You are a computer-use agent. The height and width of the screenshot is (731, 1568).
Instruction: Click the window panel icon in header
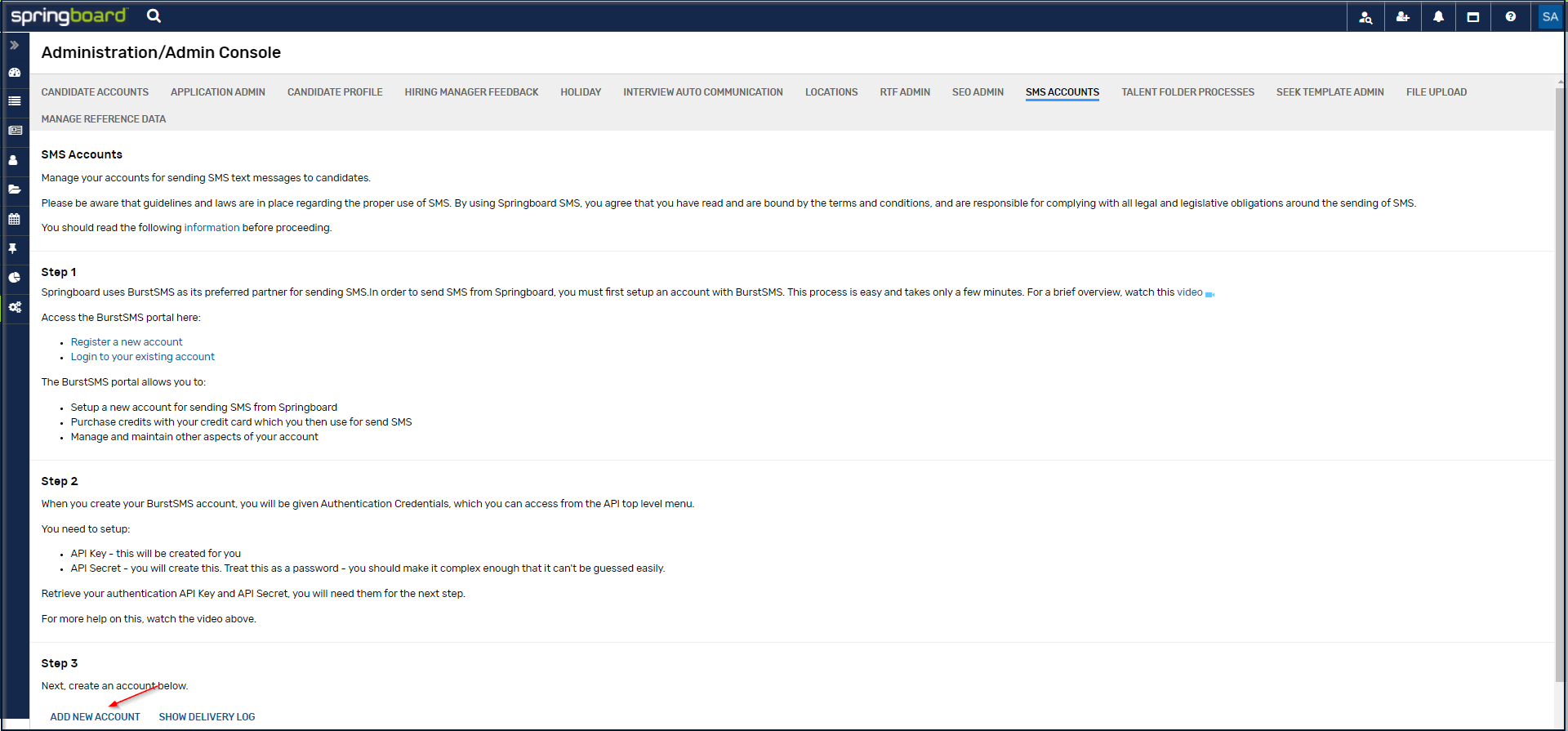[1473, 16]
